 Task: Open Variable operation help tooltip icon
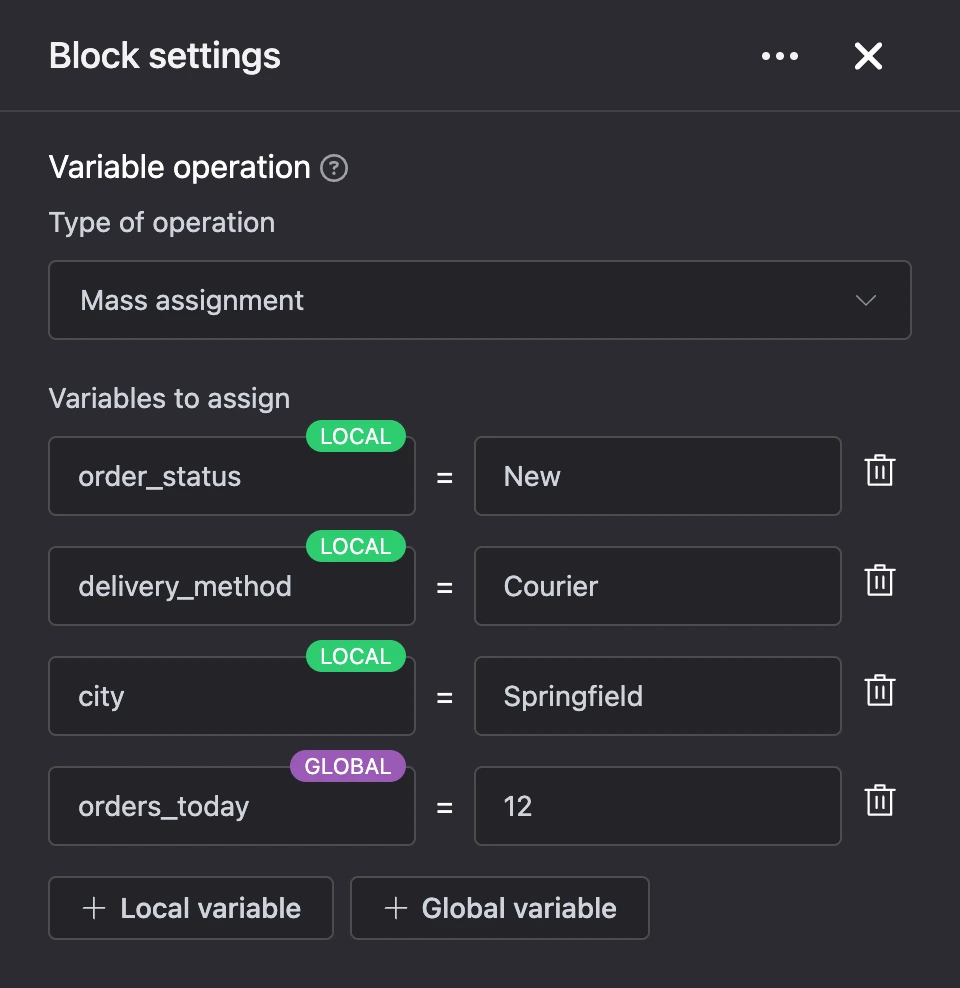coord(334,168)
